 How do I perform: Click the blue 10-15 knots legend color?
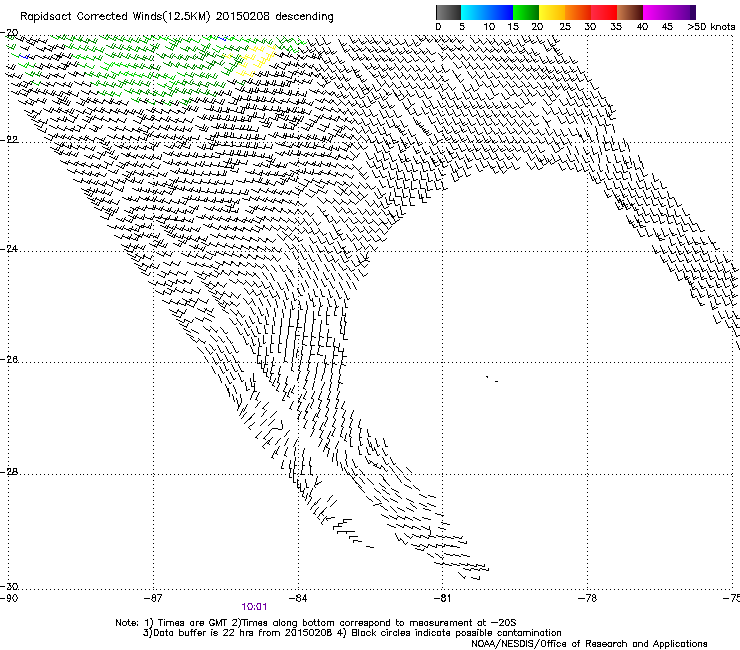point(500,12)
